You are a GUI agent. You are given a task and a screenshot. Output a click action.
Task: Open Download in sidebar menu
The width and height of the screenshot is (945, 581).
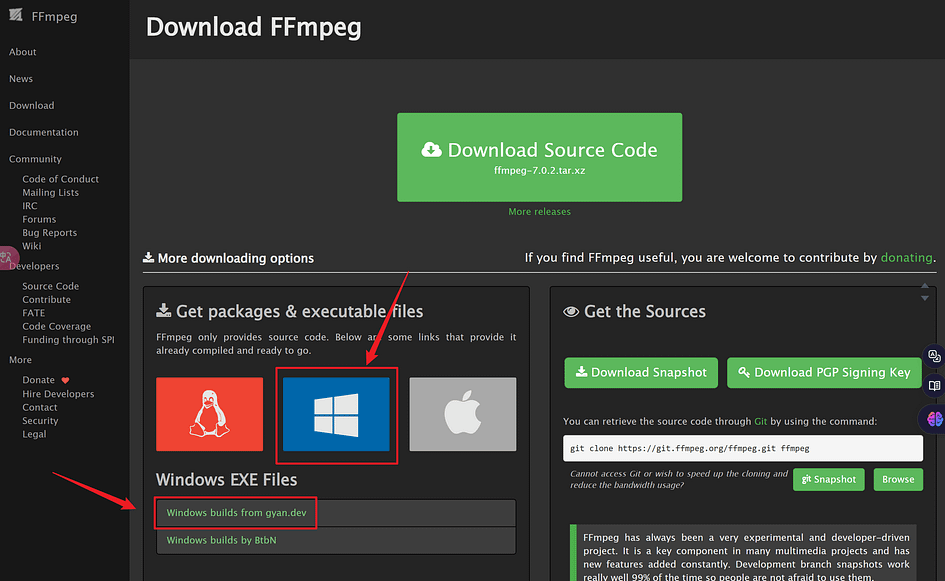31,105
